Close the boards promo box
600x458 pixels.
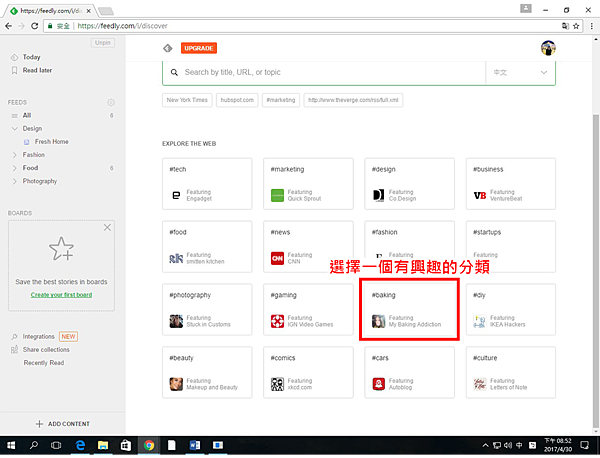coord(107,228)
